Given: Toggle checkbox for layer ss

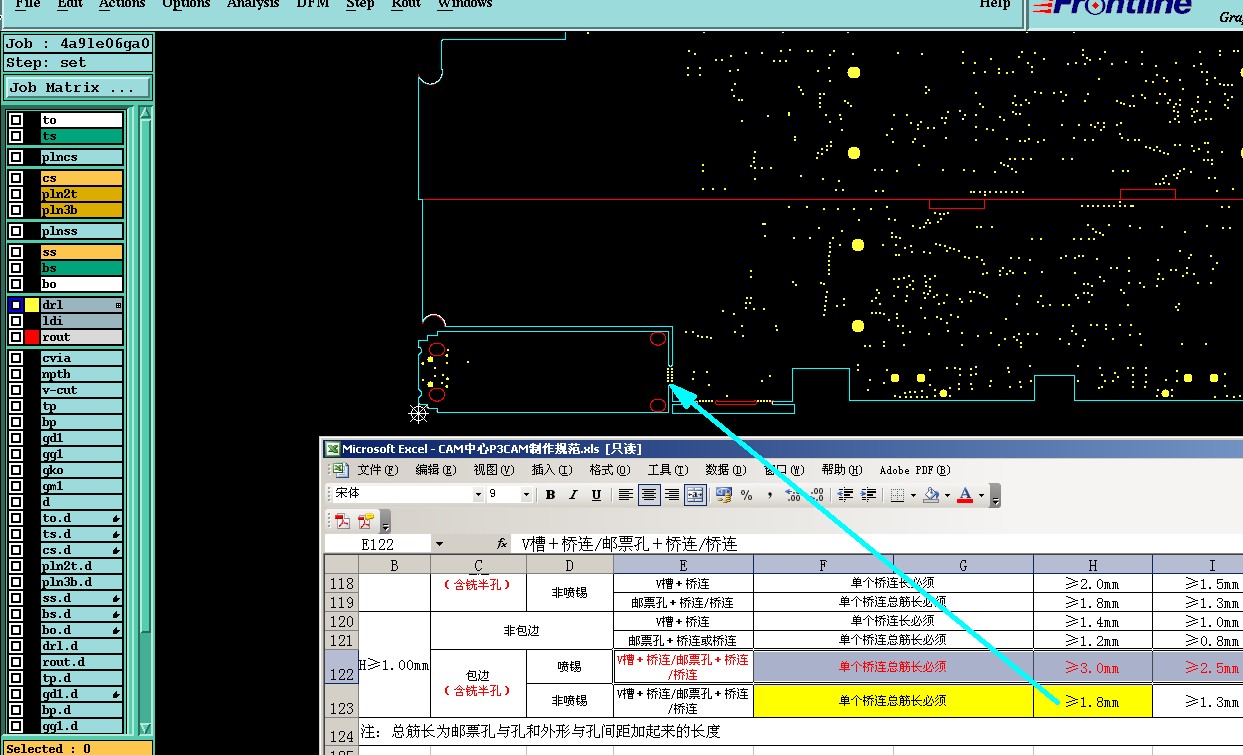Looking at the screenshot, I should coord(16,252).
